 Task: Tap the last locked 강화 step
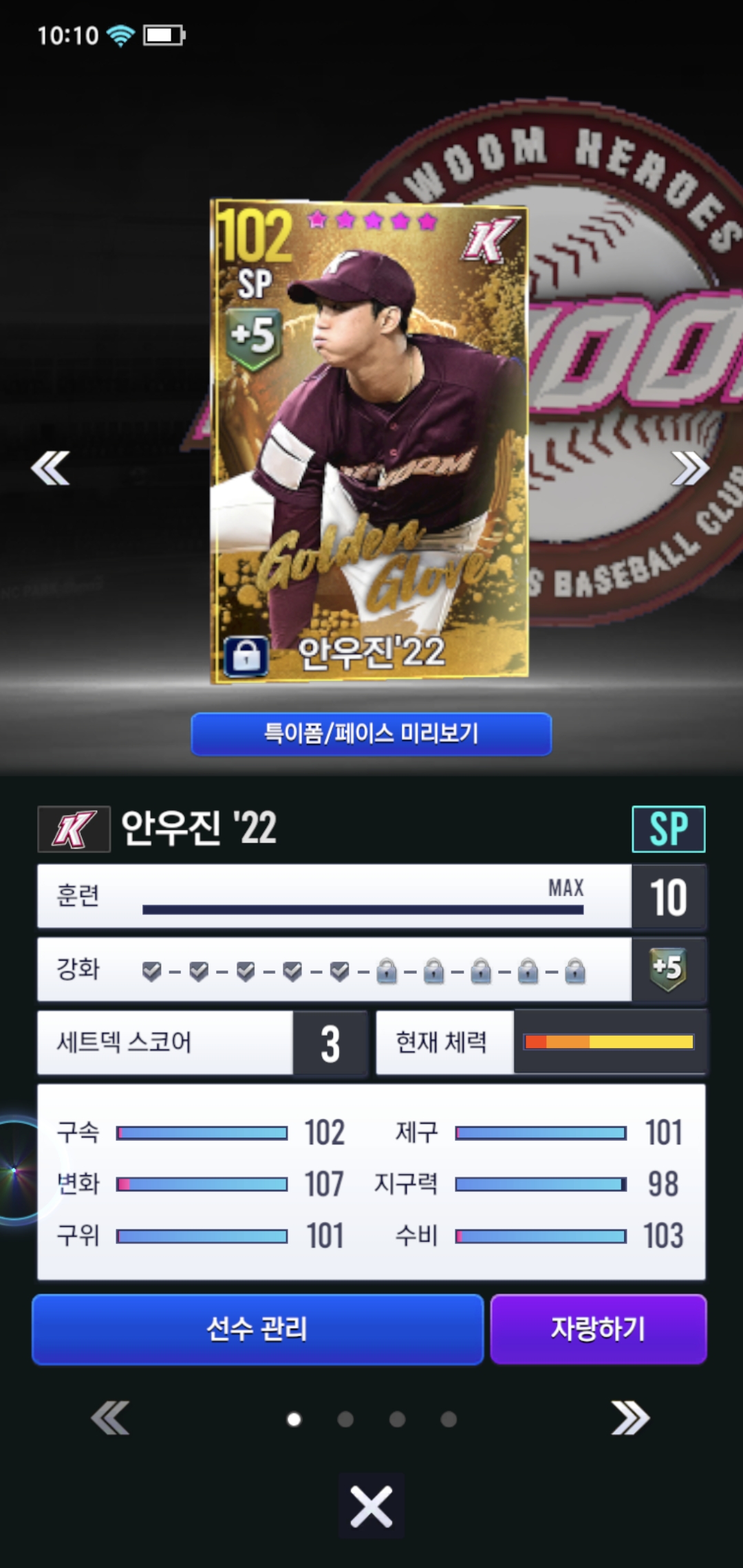pos(574,971)
